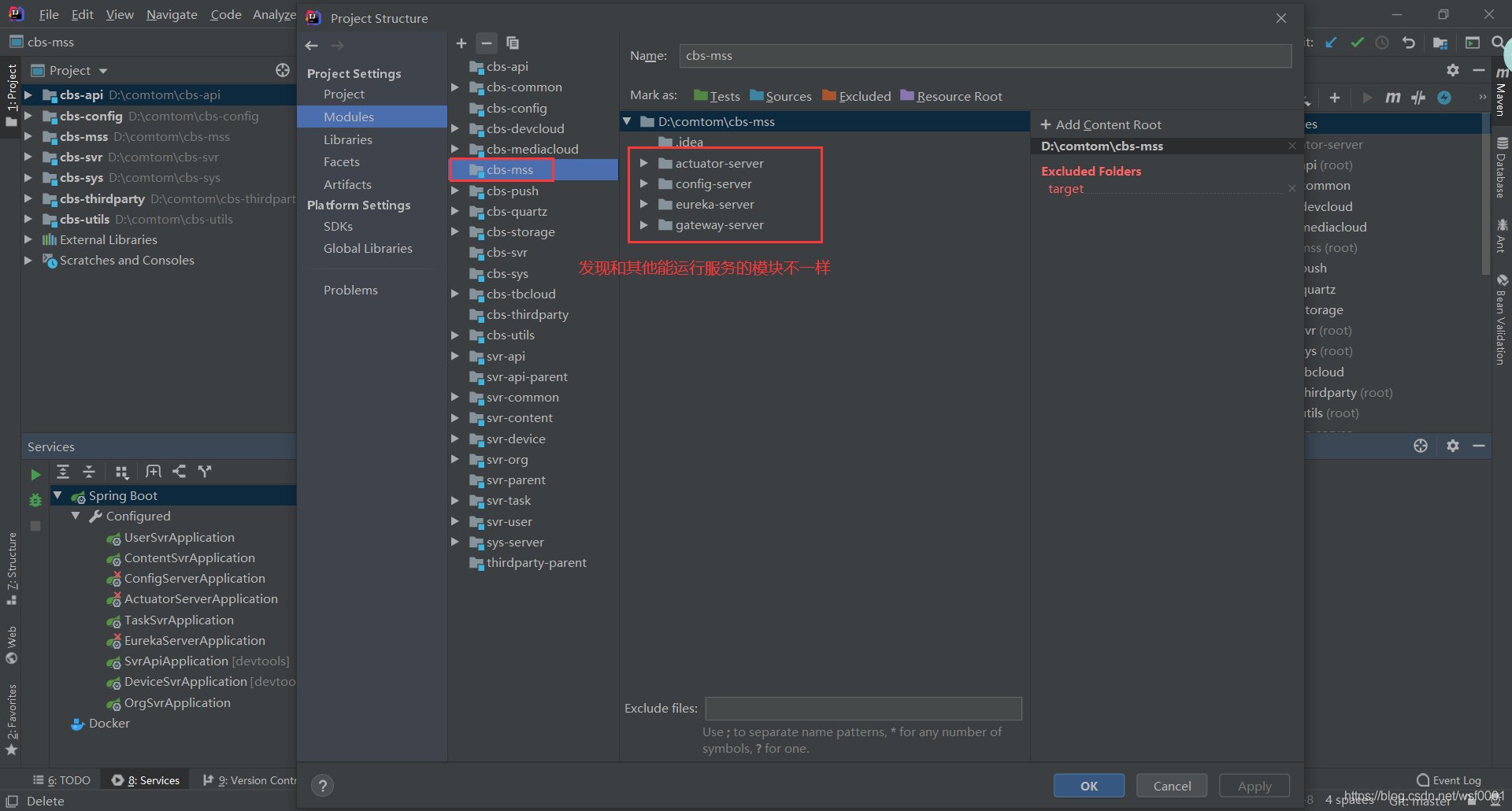Viewport: 1512px width, 811px height.
Task: Copy module using the copy icon
Action: click(x=513, y=43)
